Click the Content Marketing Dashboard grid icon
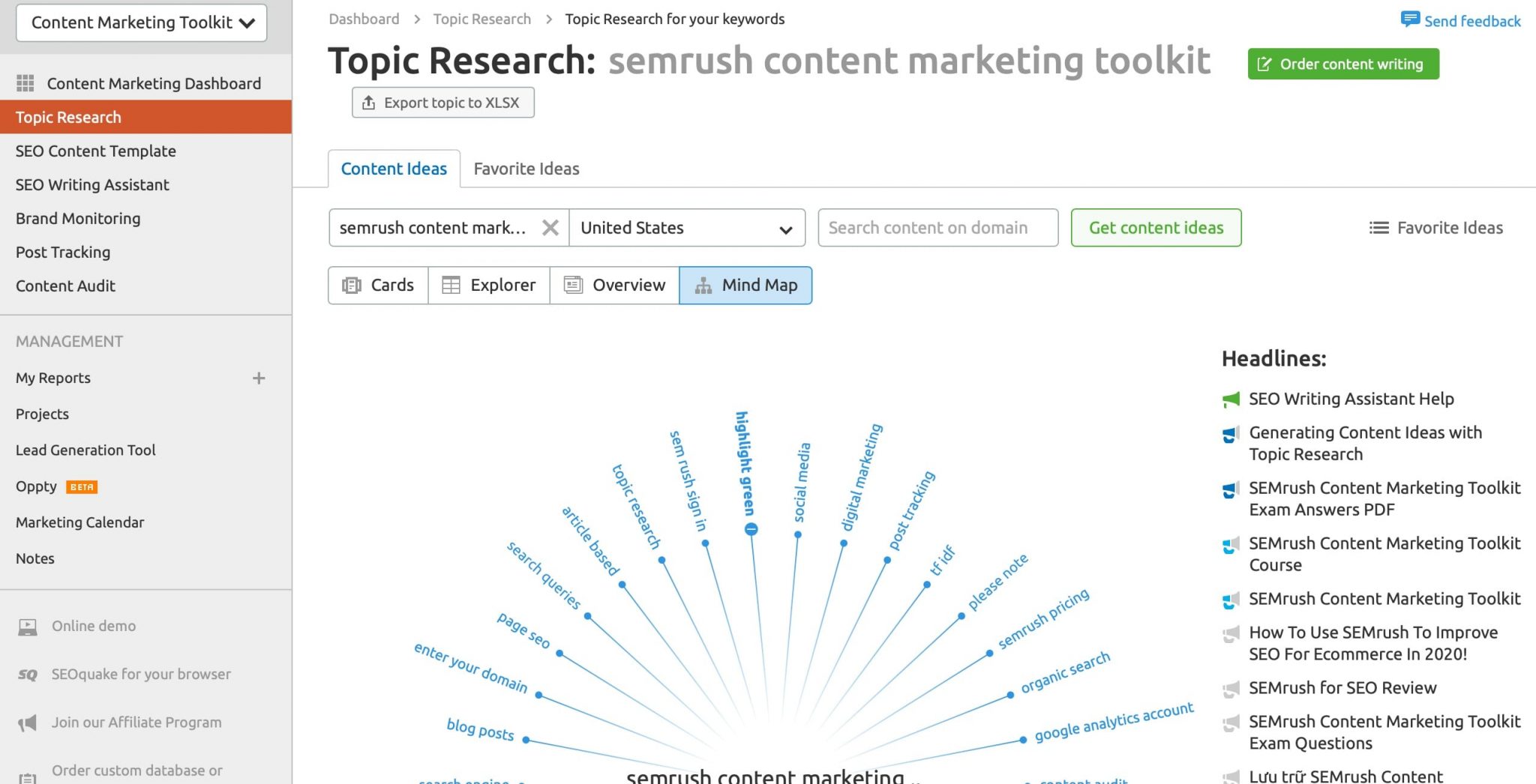The image size is (1536, 784). point(26,83)
